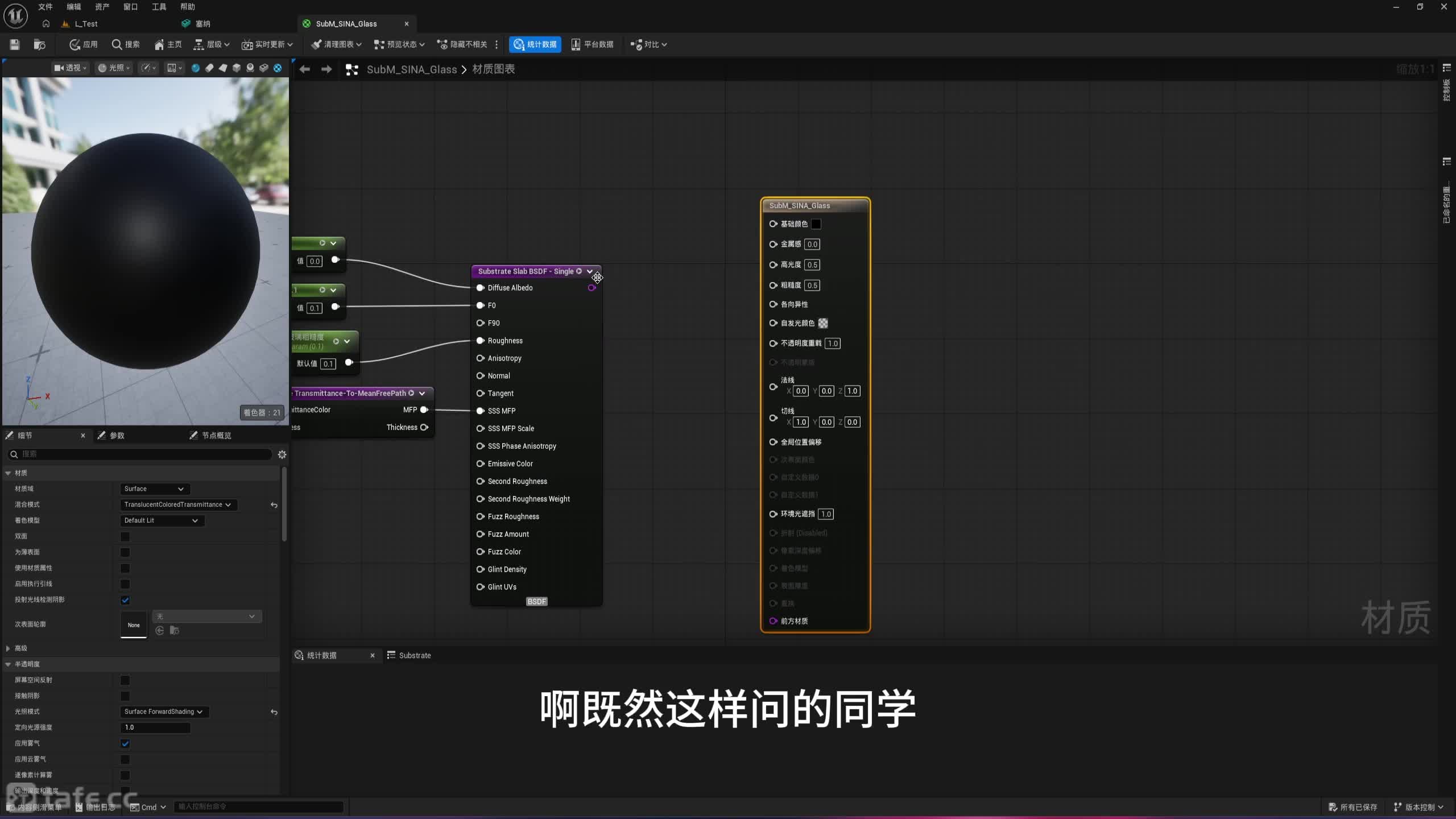
Task: Toggle the 统计数据 button
Action: pyautogui.click(x=535, y=44)
